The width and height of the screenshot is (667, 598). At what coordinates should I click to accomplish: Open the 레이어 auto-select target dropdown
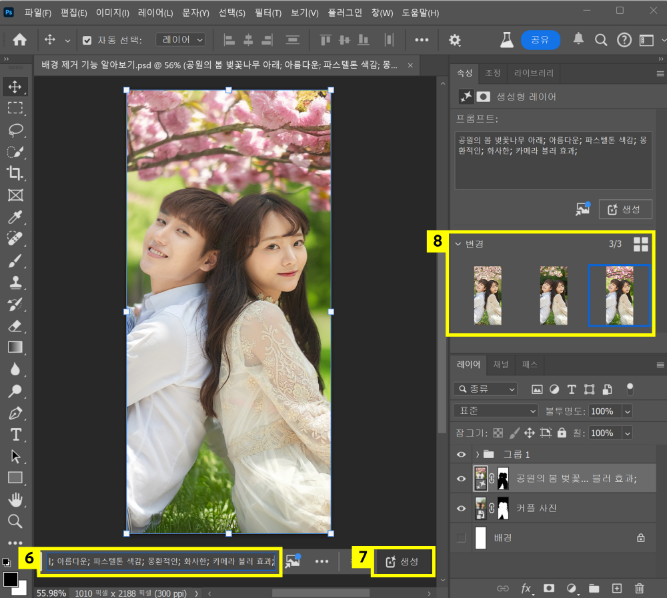(181, 40)
